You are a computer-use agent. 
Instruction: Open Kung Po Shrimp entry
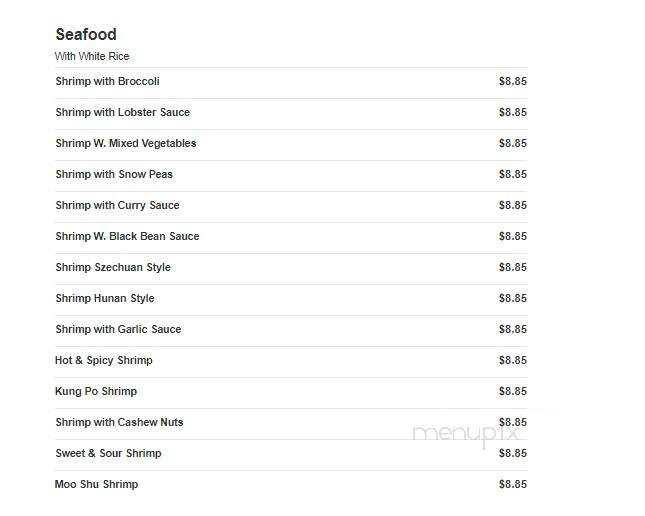click(96, 391)
